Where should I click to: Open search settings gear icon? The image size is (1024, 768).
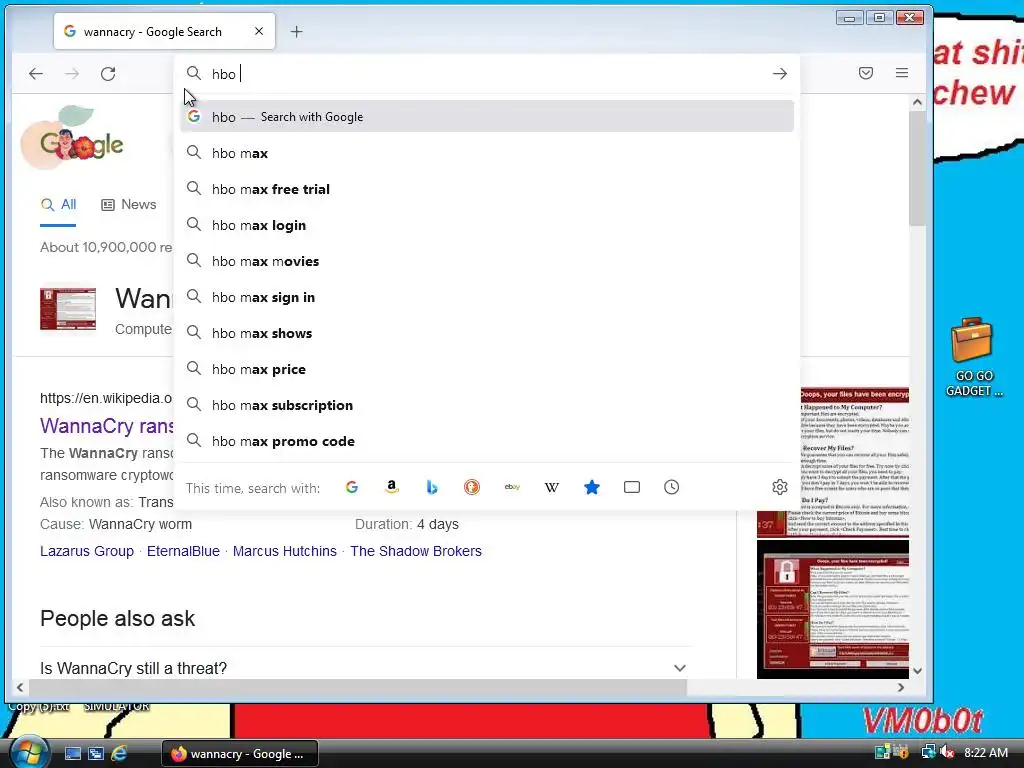click(x=780, y=487)
